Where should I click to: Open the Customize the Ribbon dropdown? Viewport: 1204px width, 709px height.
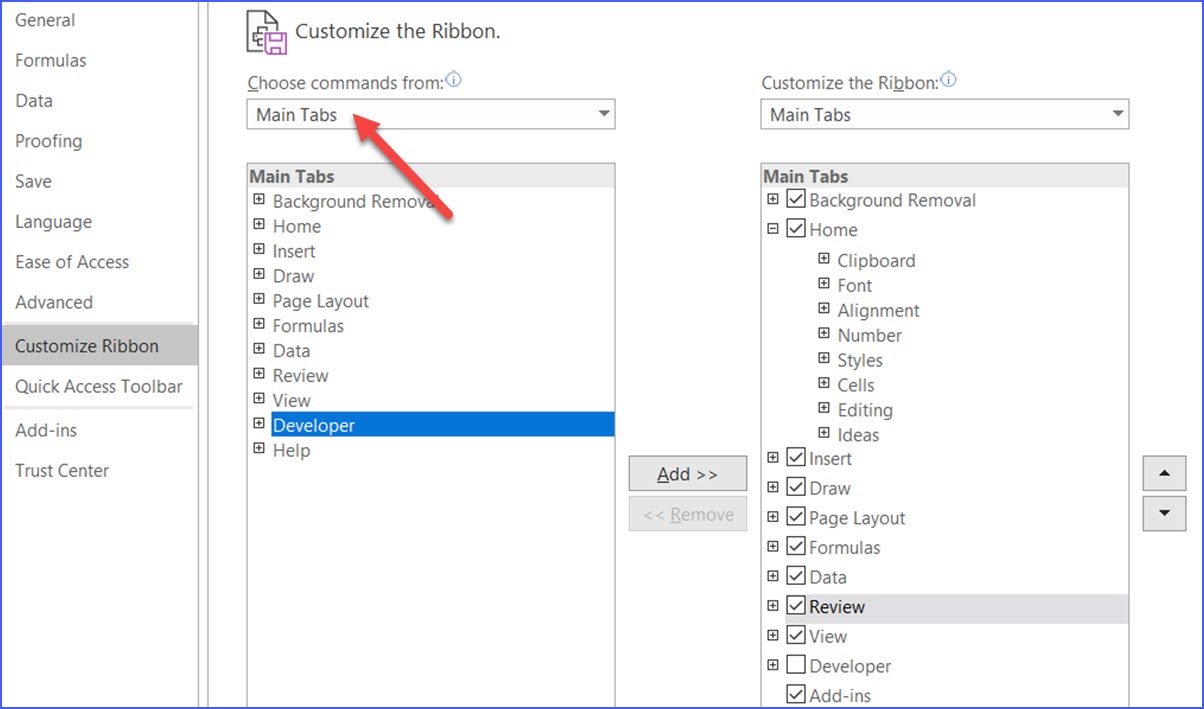click(x=1118, y=114)
